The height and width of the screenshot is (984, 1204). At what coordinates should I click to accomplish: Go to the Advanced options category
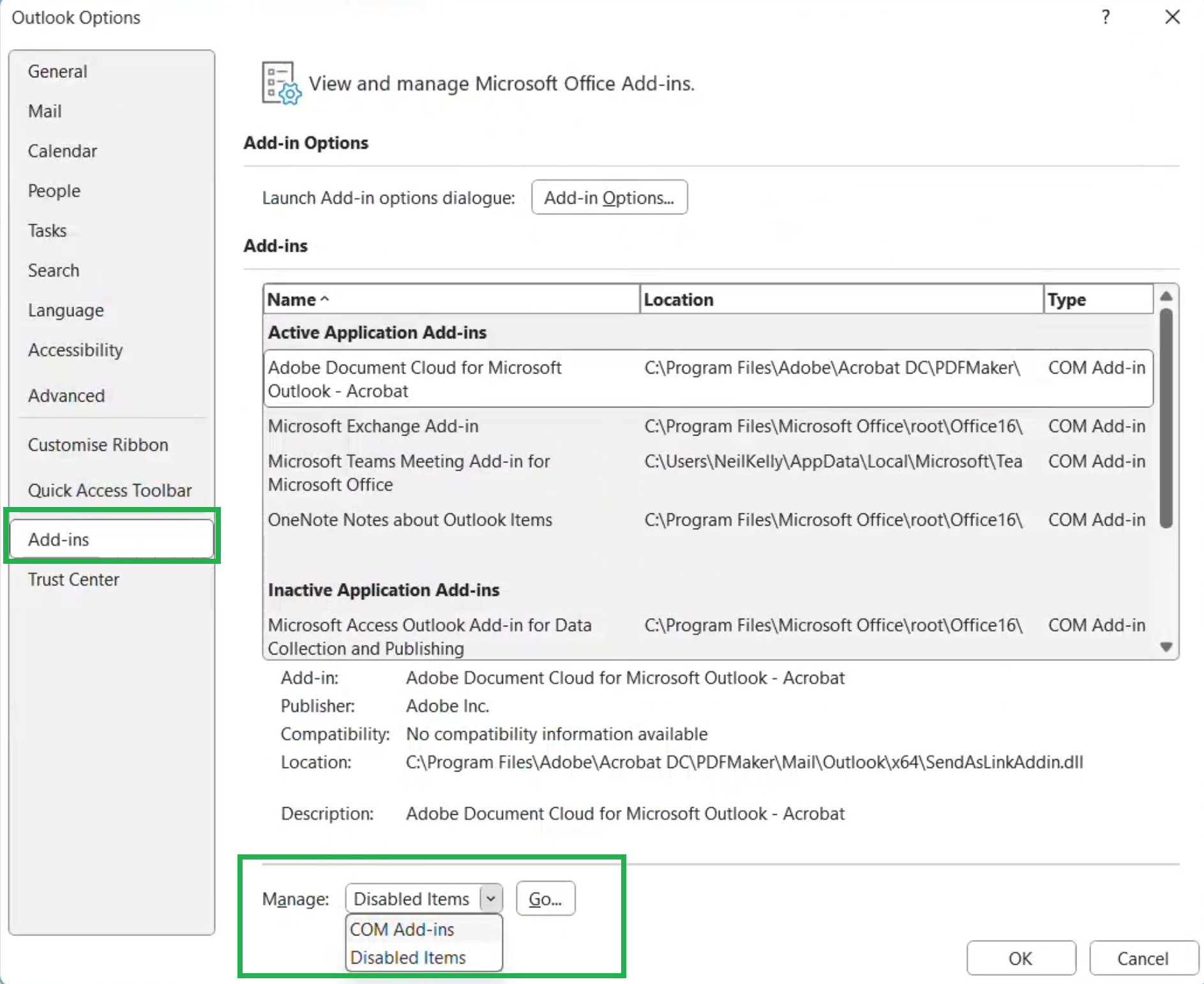(x=66, y=395)
